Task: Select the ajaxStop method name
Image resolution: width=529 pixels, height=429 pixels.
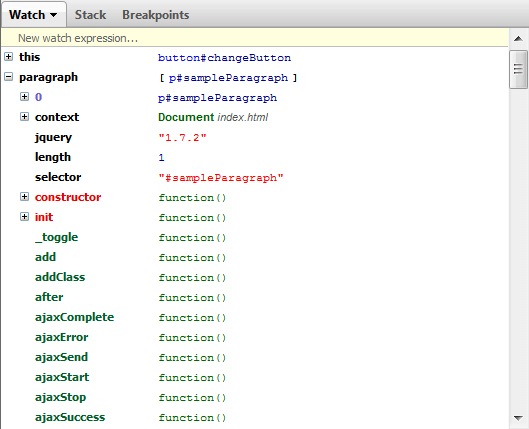Action: (x=60, y=397)
